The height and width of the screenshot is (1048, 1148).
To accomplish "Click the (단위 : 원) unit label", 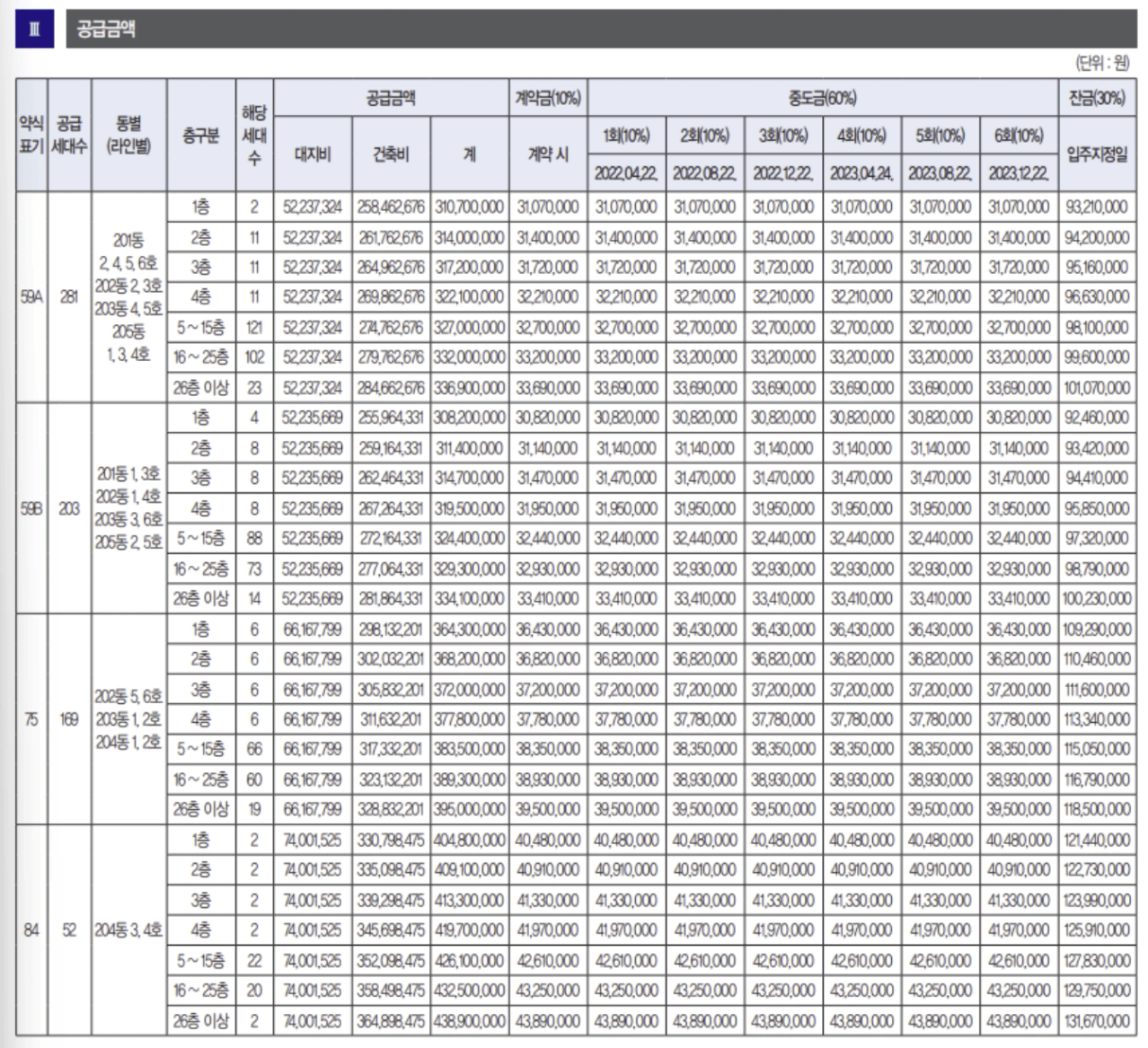I will (x=1102, y=63).
